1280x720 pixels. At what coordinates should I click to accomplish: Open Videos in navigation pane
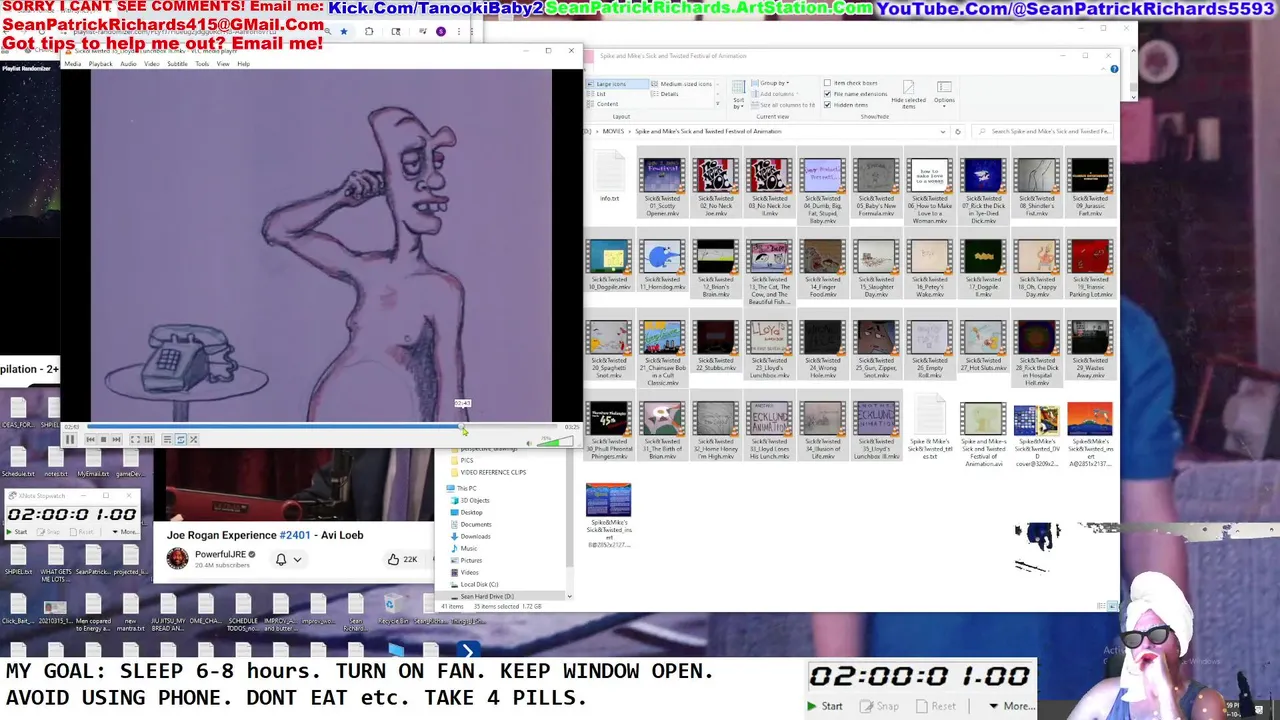tap(469, 572)
